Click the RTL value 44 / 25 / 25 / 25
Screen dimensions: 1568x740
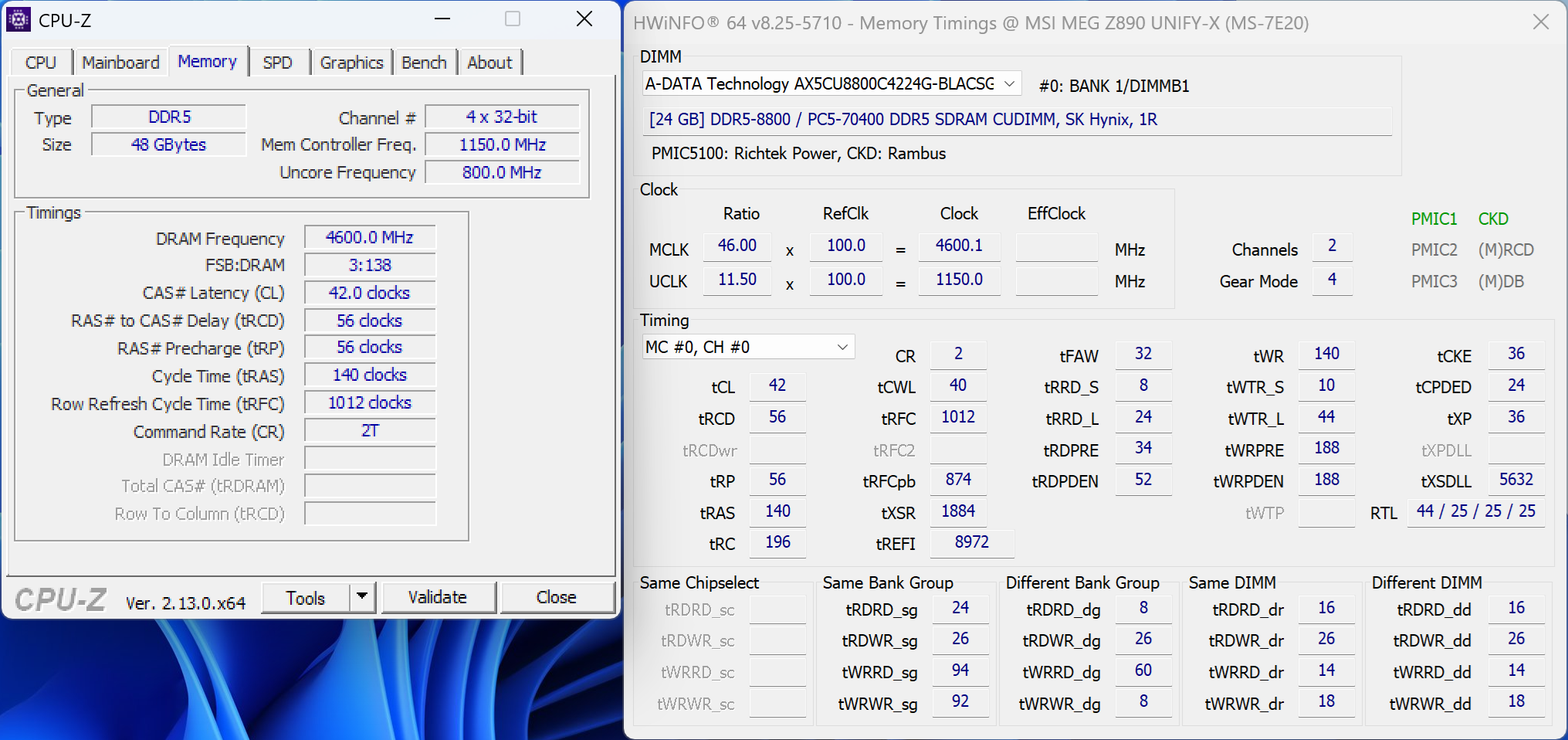point(1476,511)
